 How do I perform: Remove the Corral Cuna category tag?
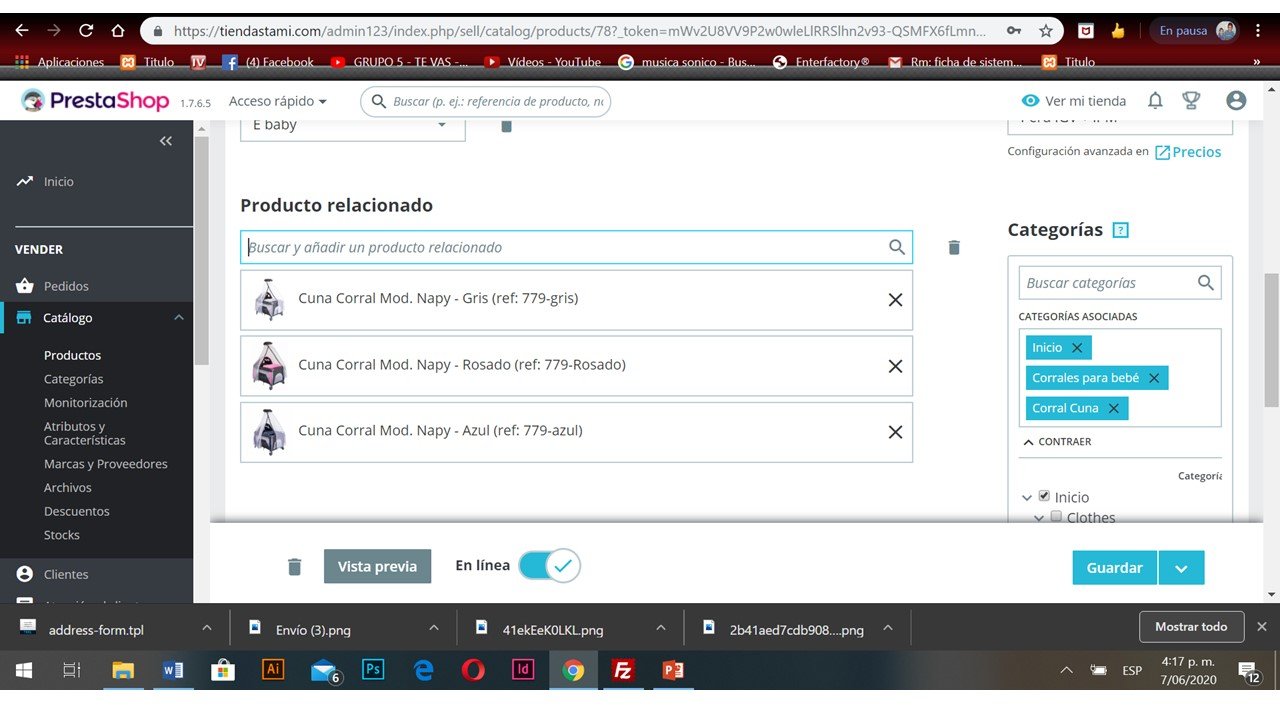[x=1113, y=408]
